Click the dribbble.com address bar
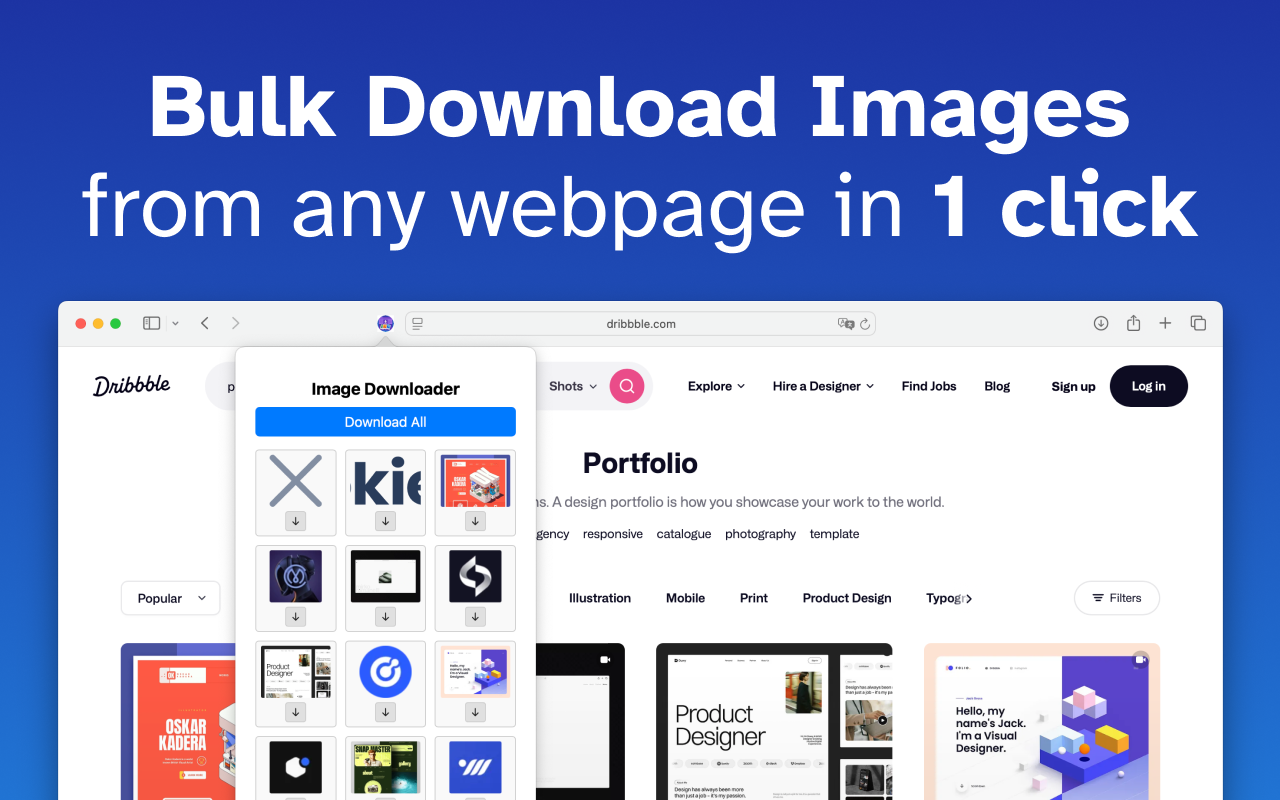The height and width of the screenshot is (800, 1280). pos(640,323)
